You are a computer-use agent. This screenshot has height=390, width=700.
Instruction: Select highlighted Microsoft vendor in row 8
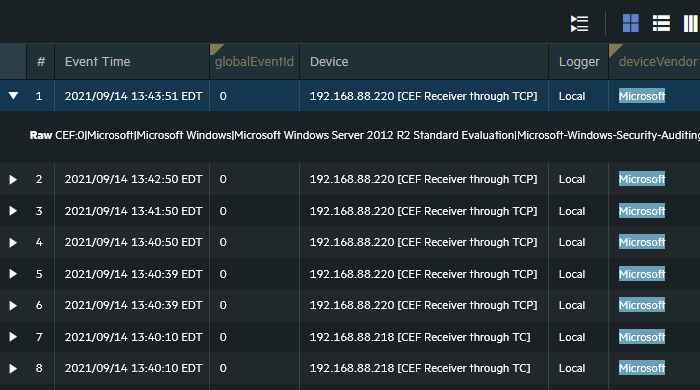642,368
